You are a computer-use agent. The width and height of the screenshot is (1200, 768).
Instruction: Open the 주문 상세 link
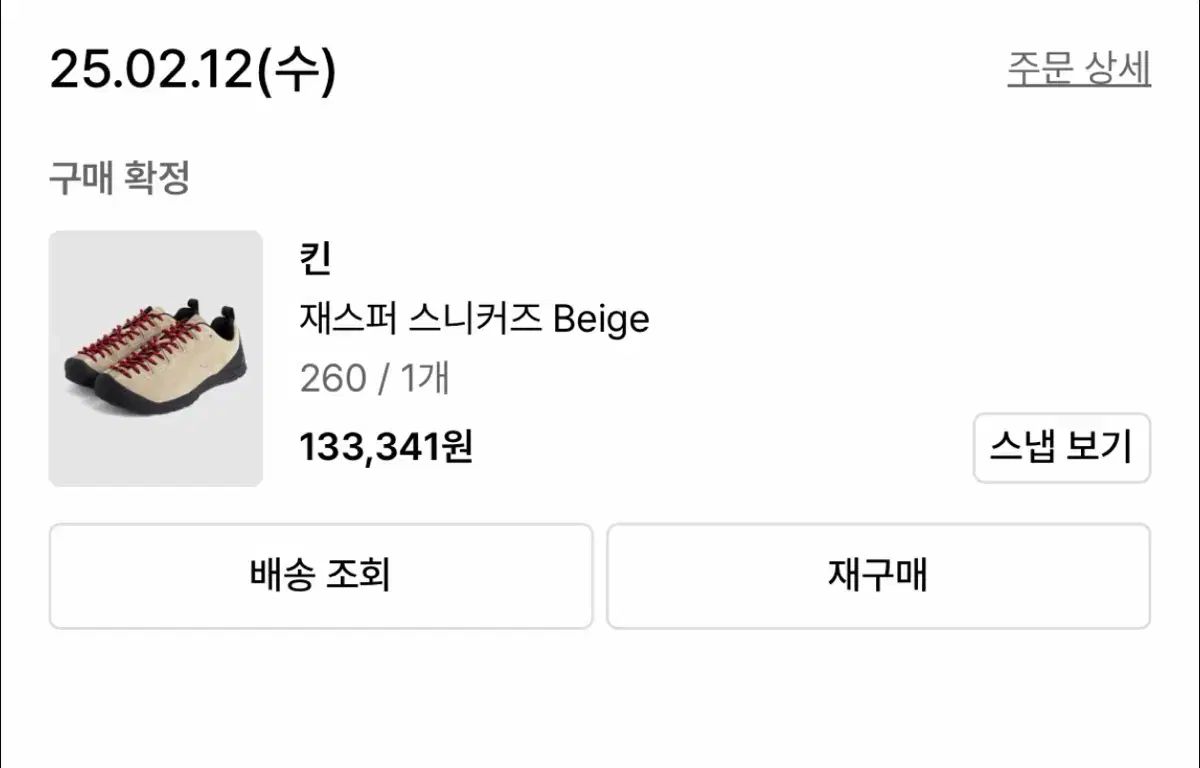click(1078, 69)
